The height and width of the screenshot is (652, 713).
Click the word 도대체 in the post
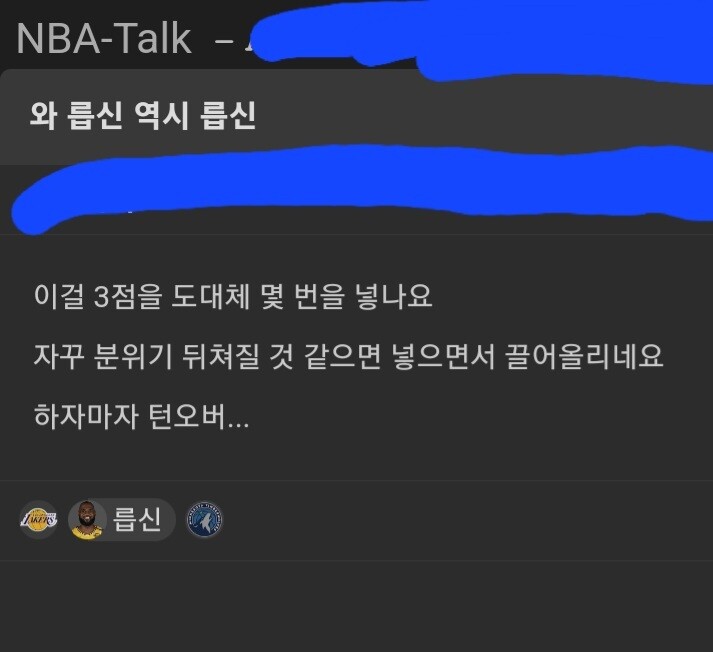click(x=211, y=296)
